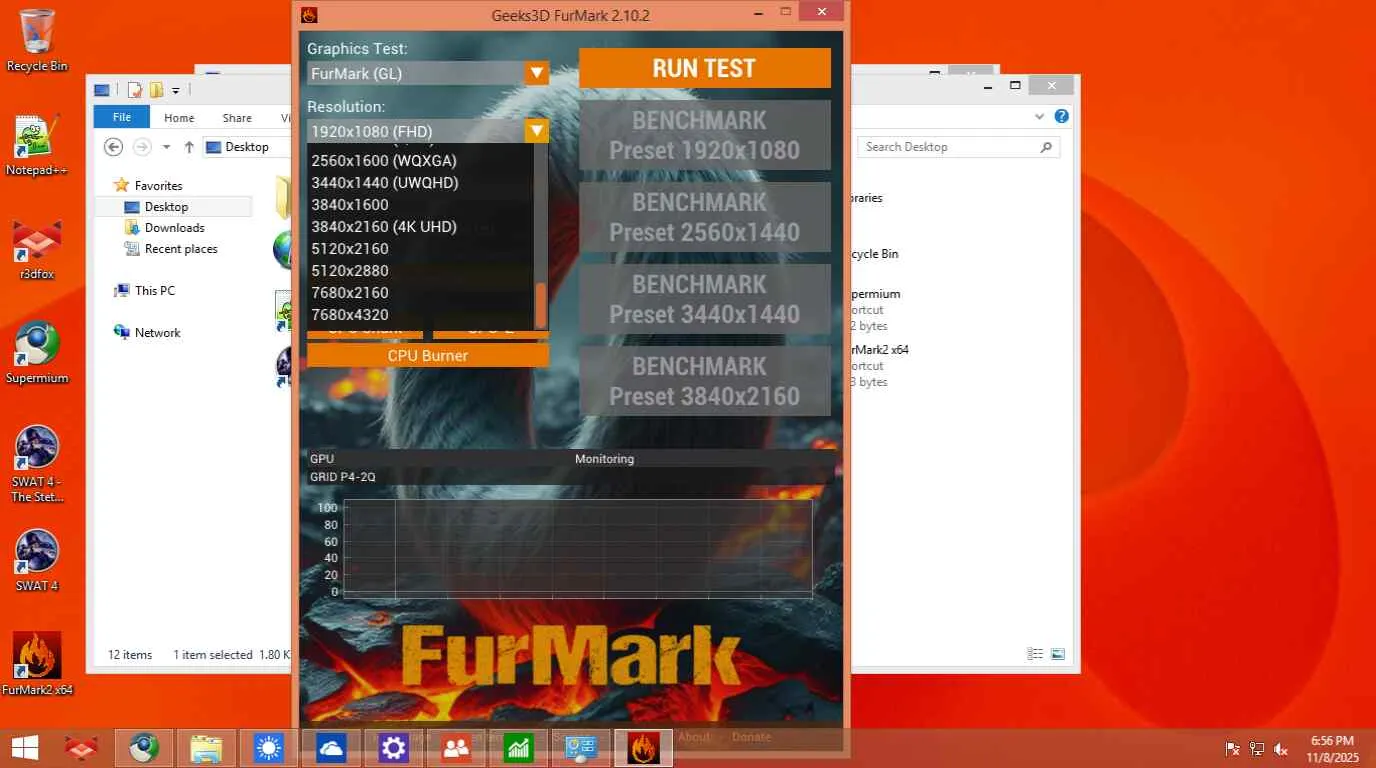
Task: Open the network icon in the system tray
Action: (x=1257, y=749)
